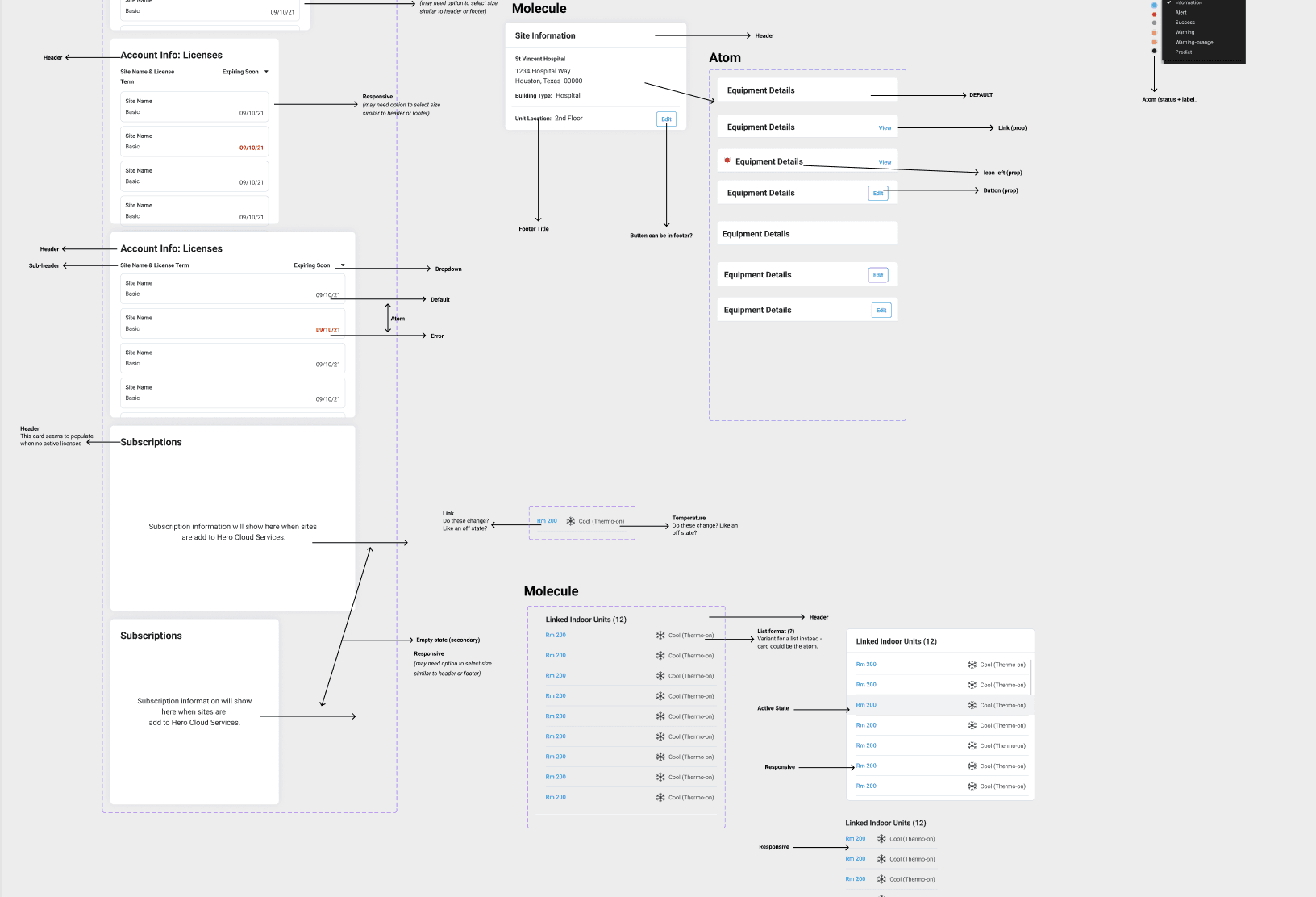
Task: Choose Warning in the status menu
Action: [1185, 32]
